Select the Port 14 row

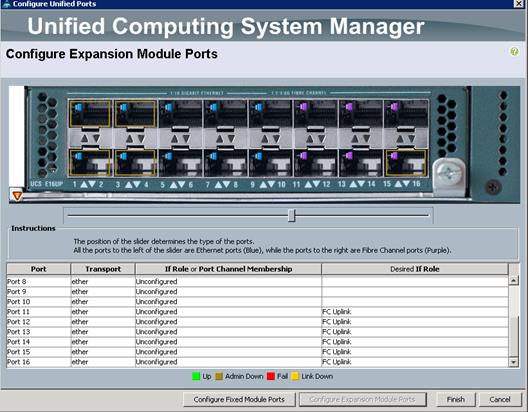257,342
